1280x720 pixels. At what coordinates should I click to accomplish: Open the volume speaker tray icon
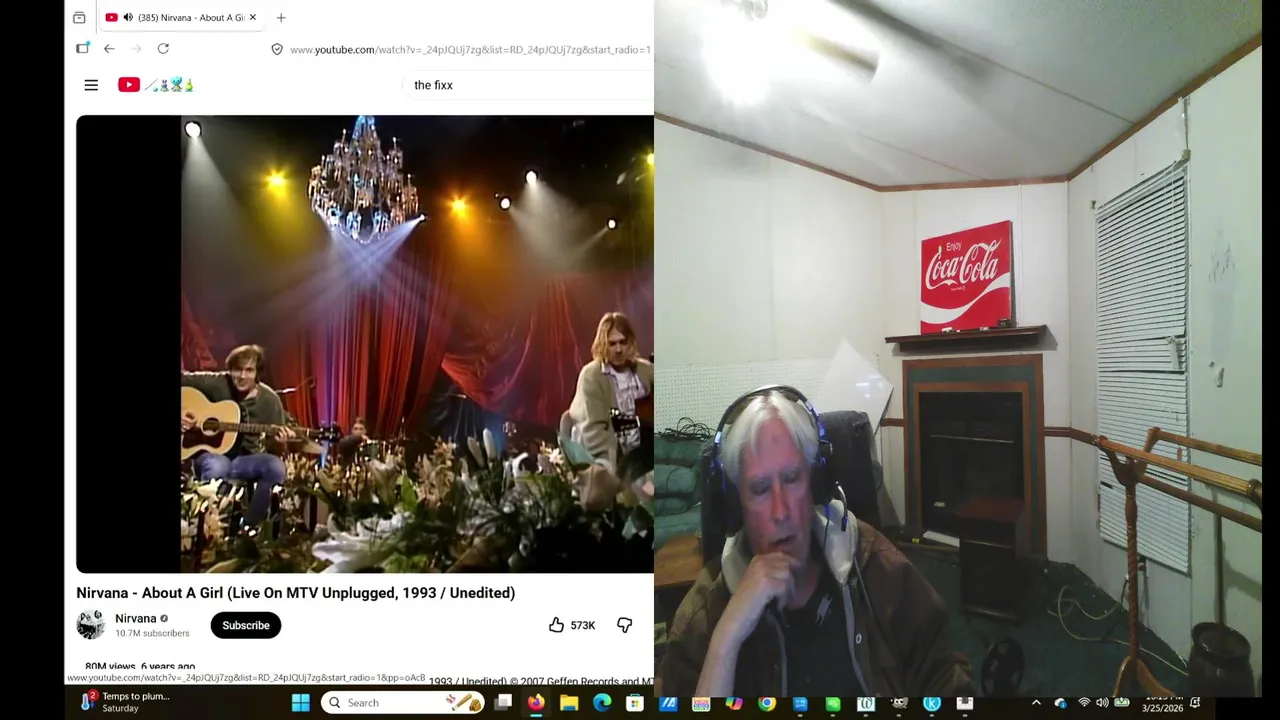click(x=1102, y=703)
